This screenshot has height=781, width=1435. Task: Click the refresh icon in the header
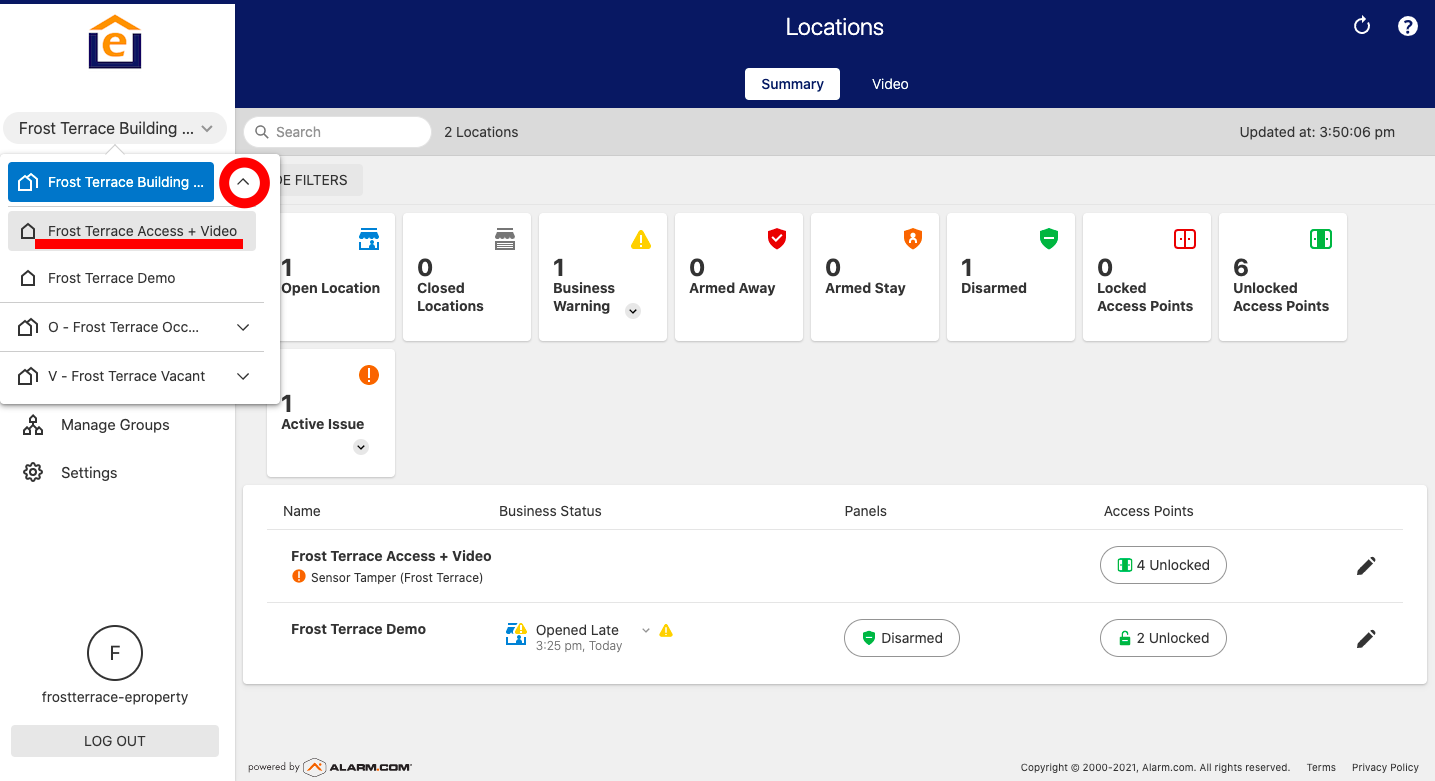click(x=1361, y=26)
